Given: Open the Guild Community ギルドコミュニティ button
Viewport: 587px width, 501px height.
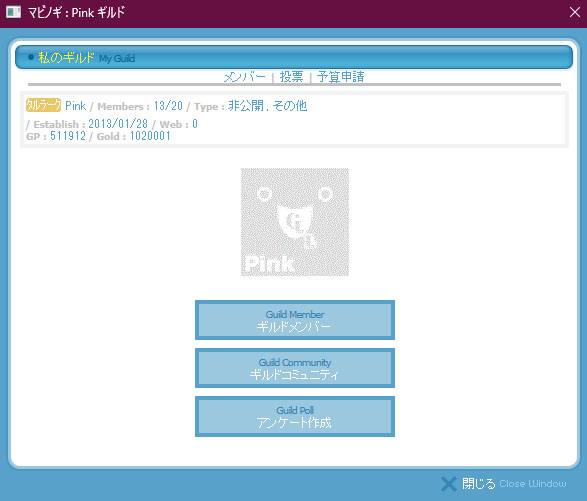Looking at the screenshot, I should click(x=295, y=368).
